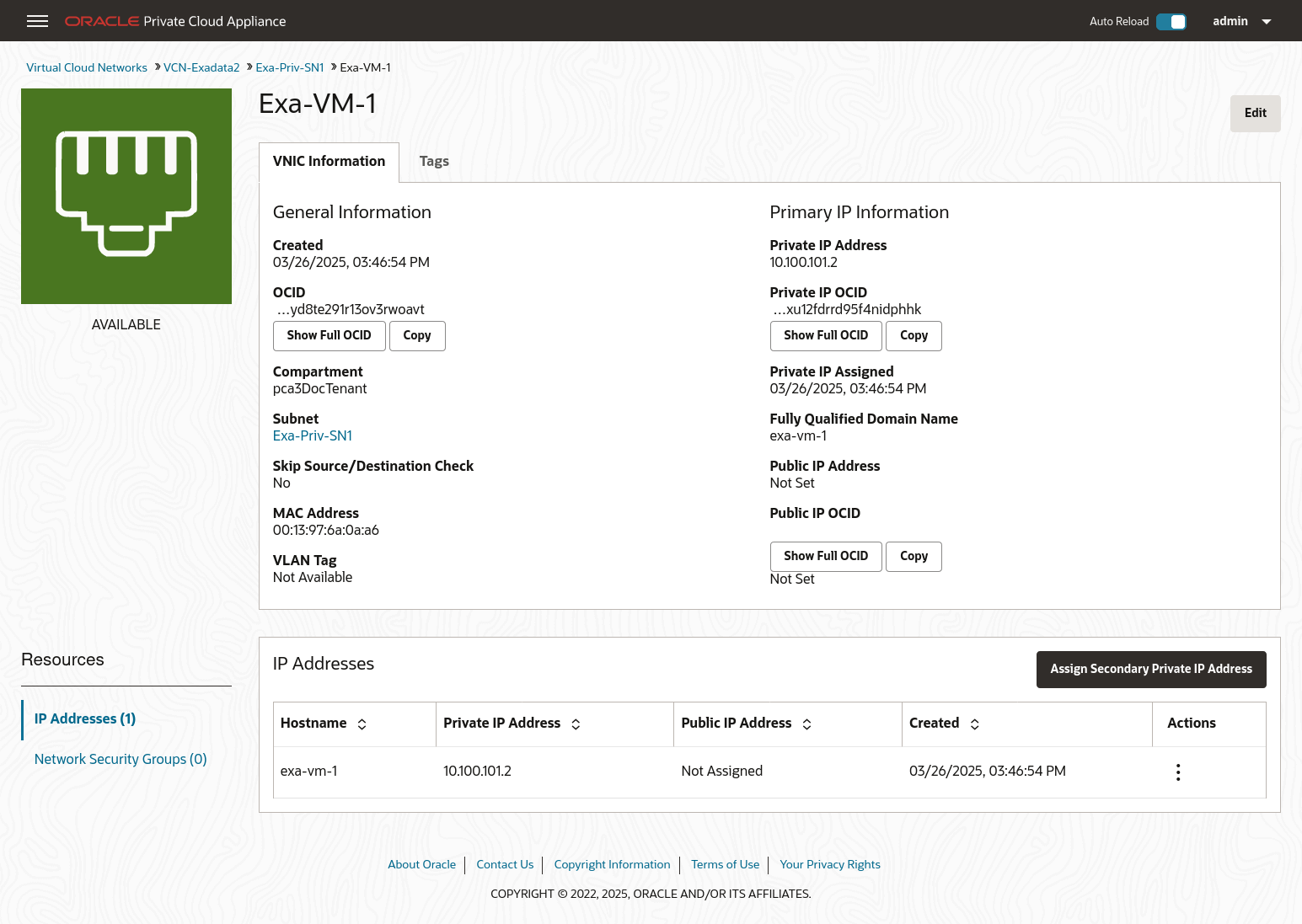The width and height of the screenshot is (1302, 924).
Task: Select the VNIC Information tab
Action: coord(329,162)
